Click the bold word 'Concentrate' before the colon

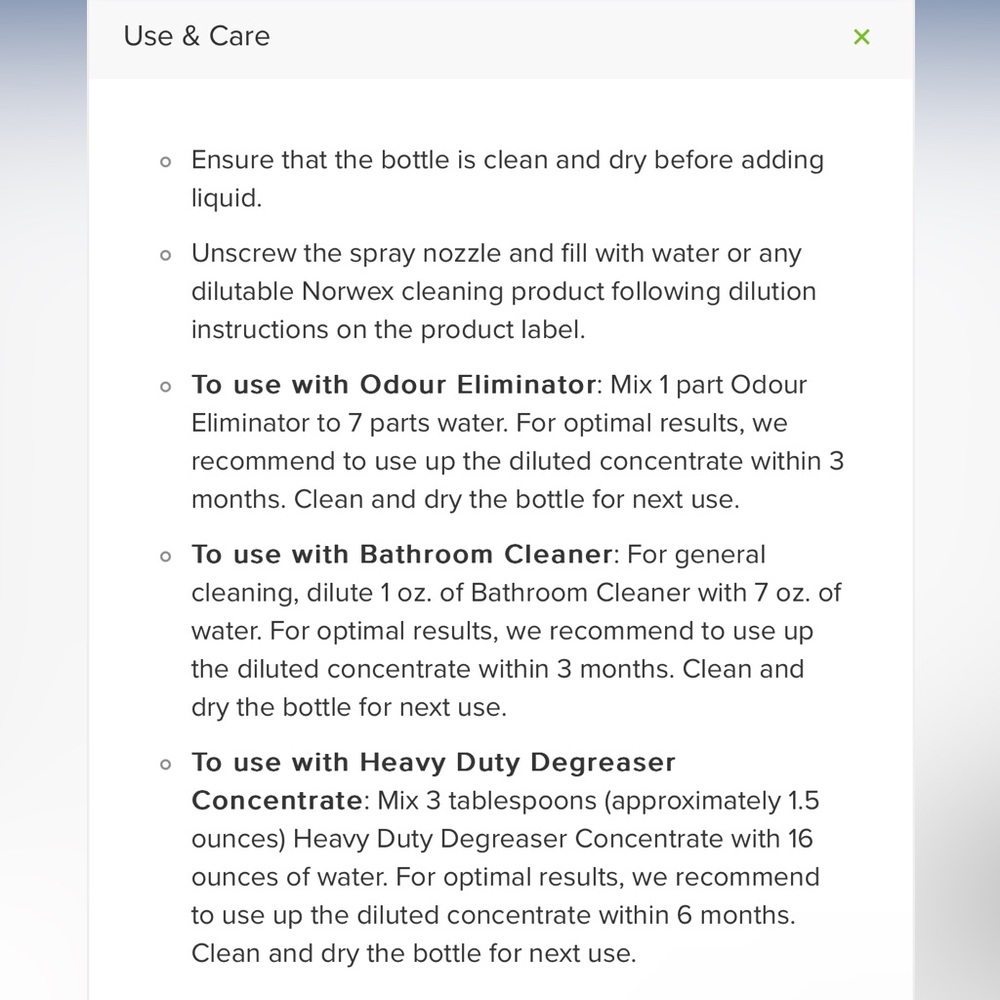click(x=277, y=800)
